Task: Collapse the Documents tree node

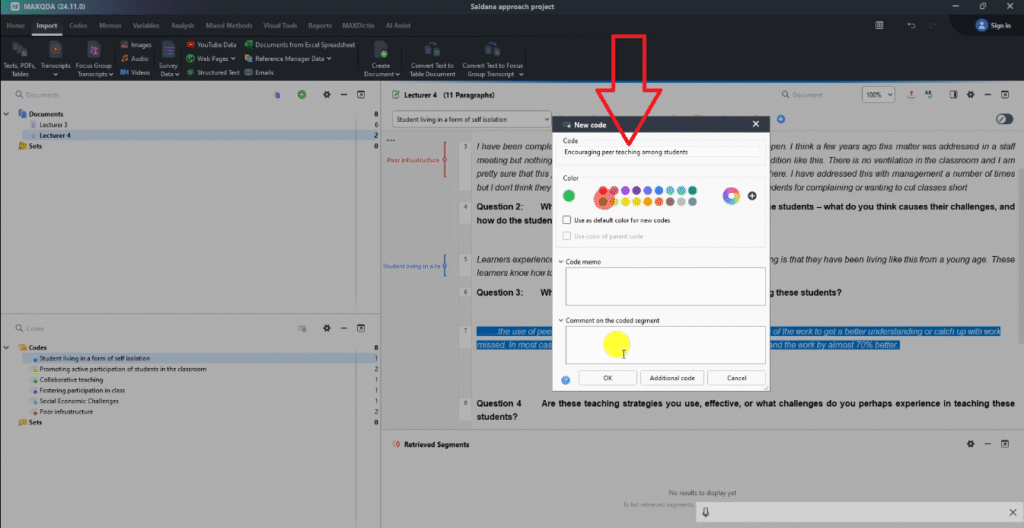Action: [x=8, y=114]
